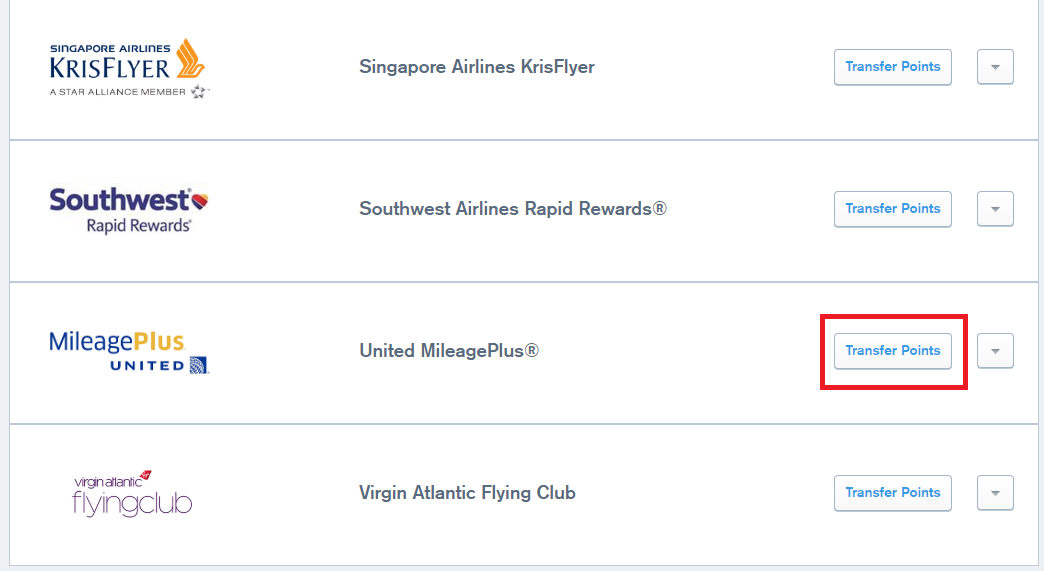The height and width of the screenshot is (571, 1044).
Task: Click the United globe emblem
Action: (x=198, y=365)
